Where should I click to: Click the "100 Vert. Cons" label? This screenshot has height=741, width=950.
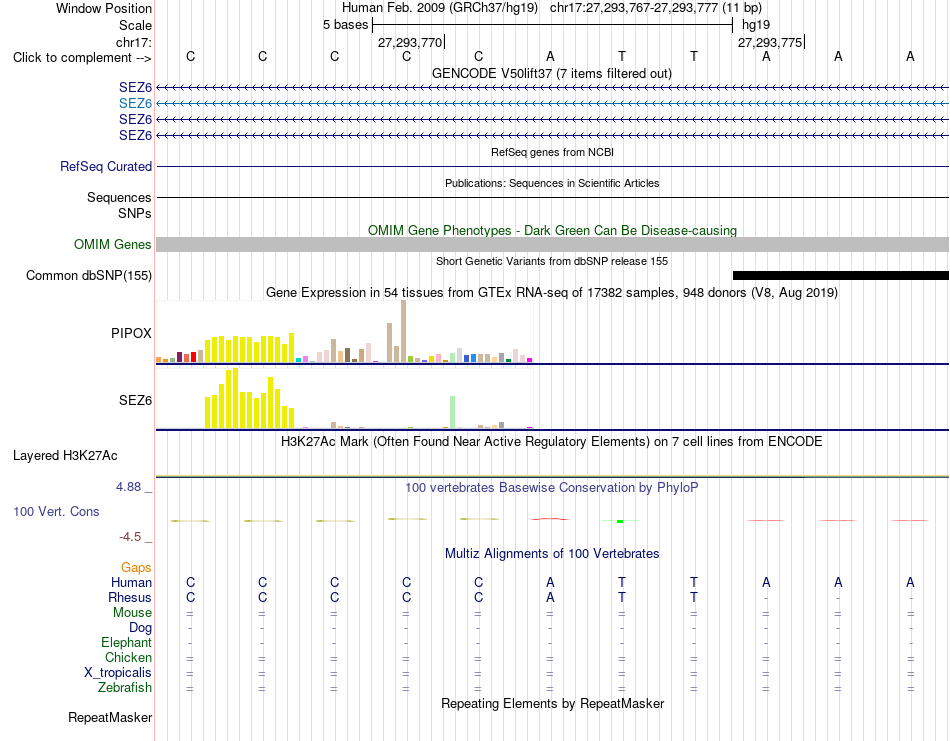56,511
